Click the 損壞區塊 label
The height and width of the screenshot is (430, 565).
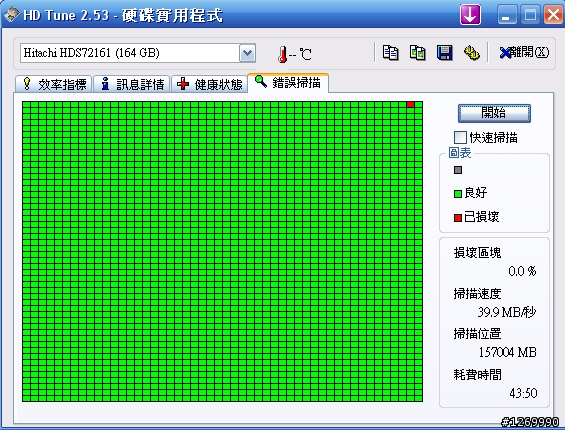[477, 253]
